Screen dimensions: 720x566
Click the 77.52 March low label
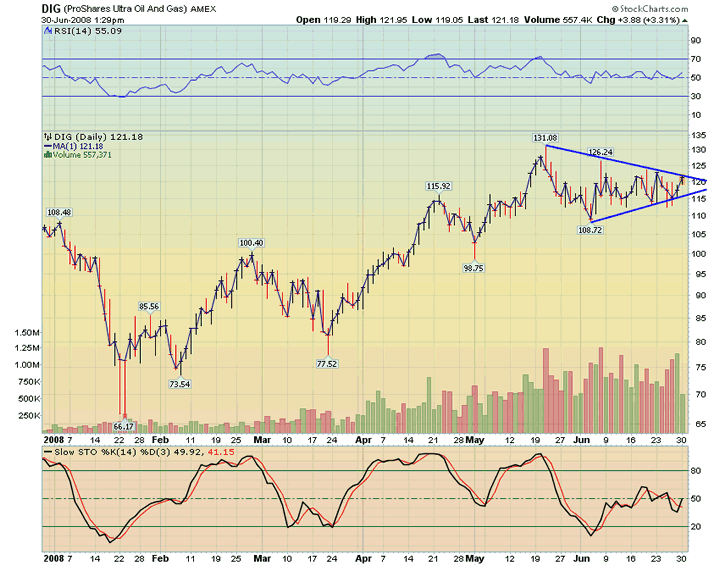328,364
